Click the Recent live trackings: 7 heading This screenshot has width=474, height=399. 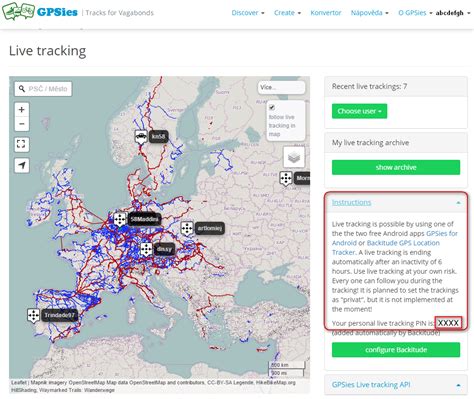[369, 86]
